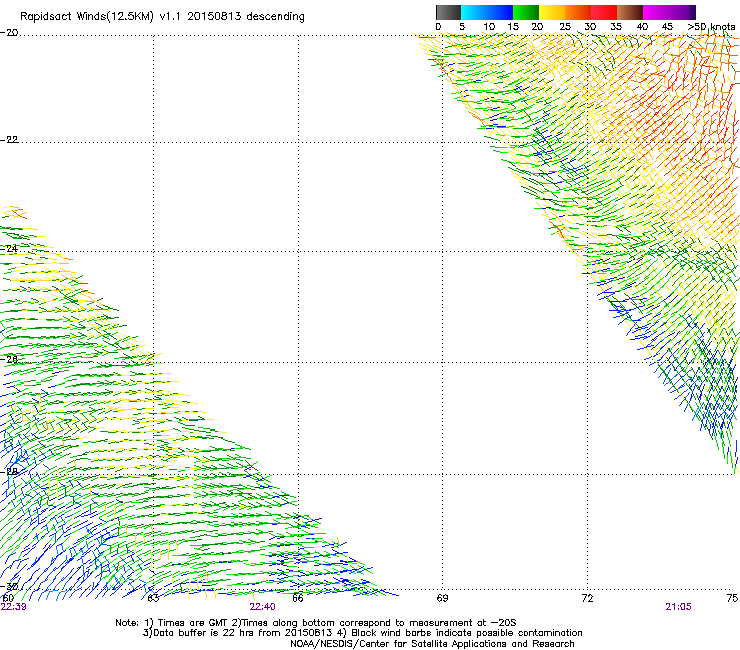This screenshot has width=740, height=650.
Task: Click the latitude label -22
Action: 9,140
